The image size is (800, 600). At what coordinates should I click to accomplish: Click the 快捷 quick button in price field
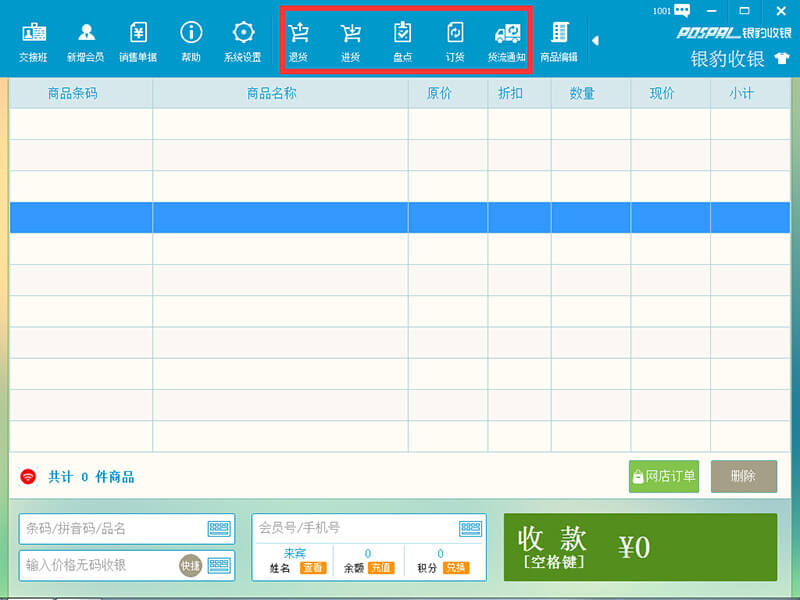tap(190, 565)
